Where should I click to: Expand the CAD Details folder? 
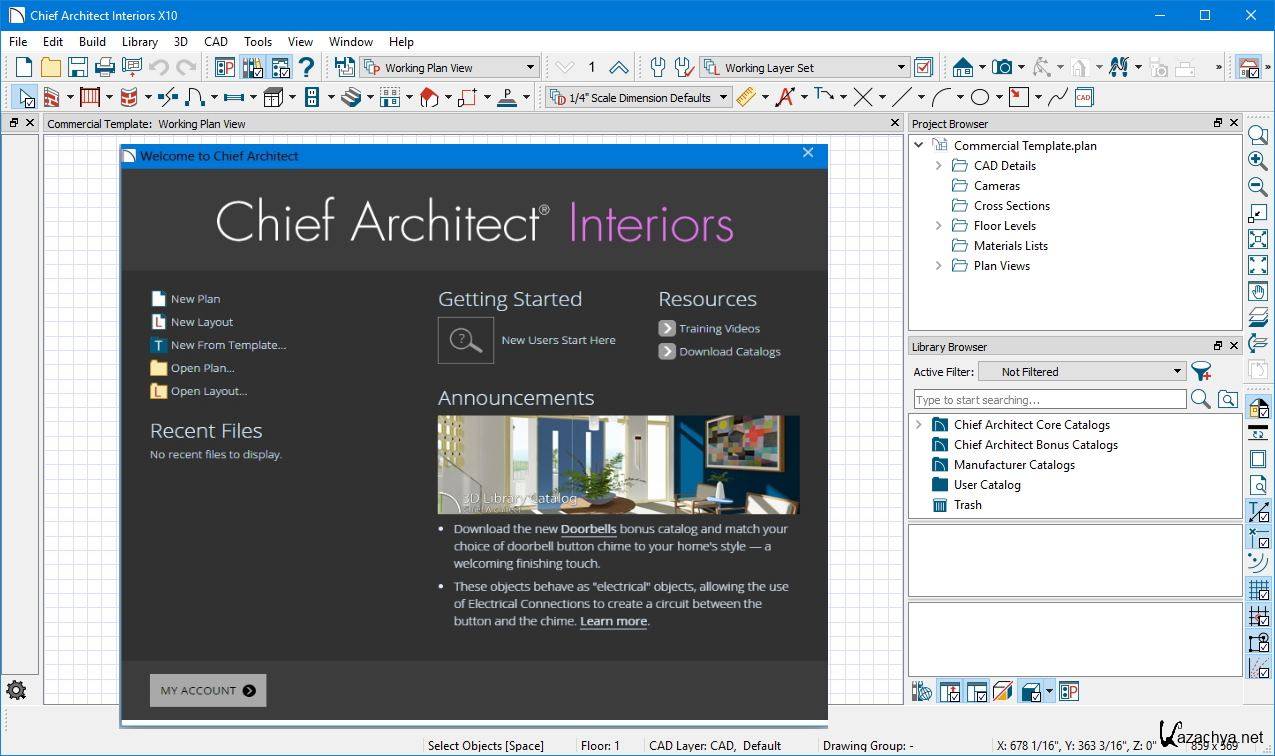[938, 166]
